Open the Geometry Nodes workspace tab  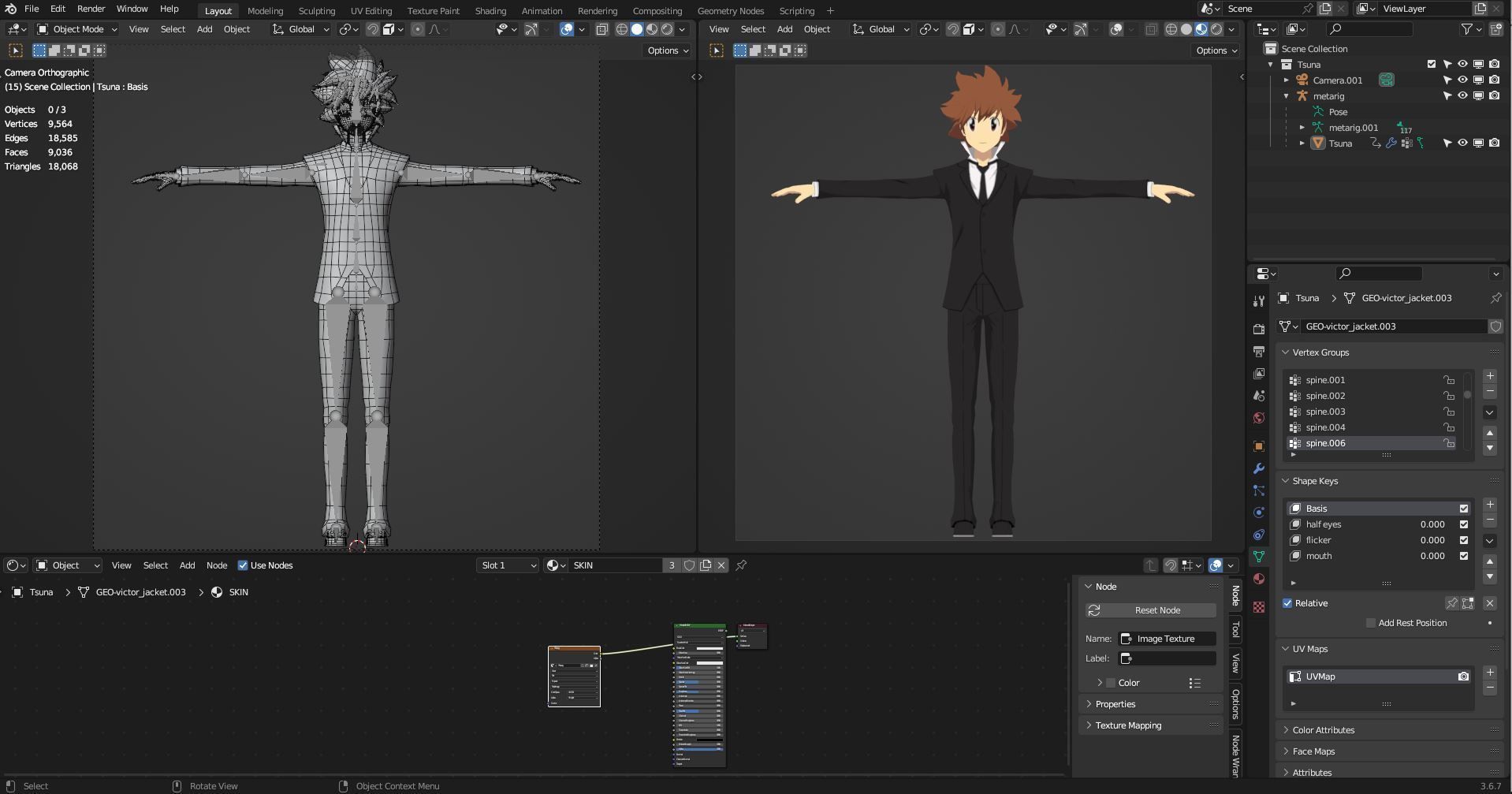(x=730, y=11)
